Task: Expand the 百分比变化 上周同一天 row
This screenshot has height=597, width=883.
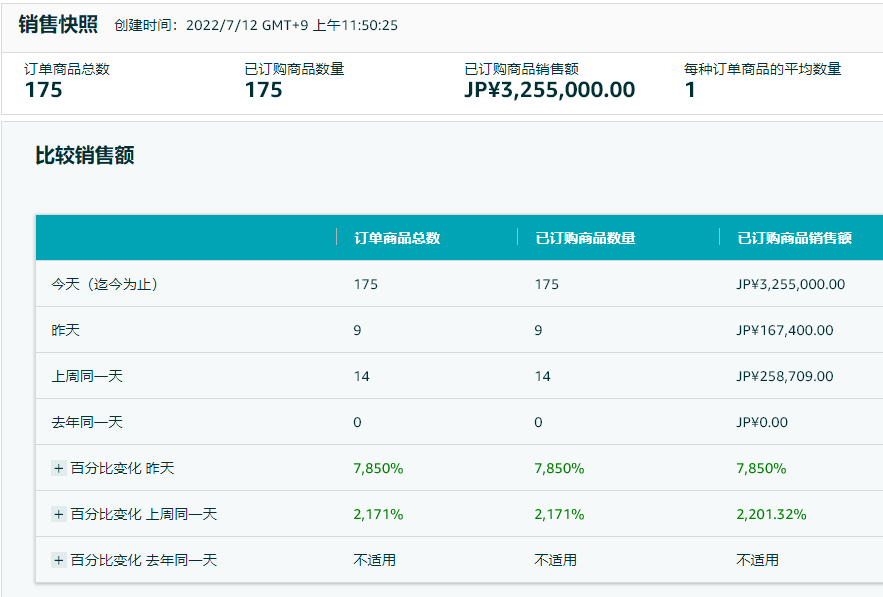Action: [x=58, y=514]
